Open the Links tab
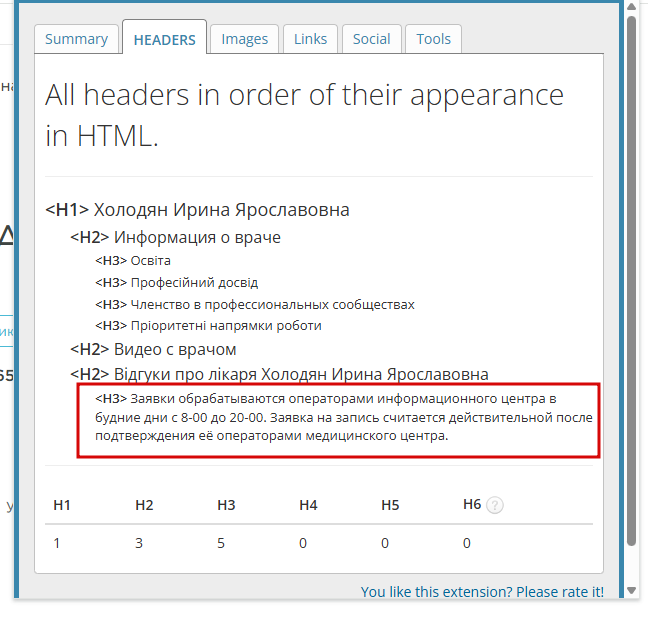The width and height of the screenshot is (648, 618). pyautogui.click(x=310, y=39)
